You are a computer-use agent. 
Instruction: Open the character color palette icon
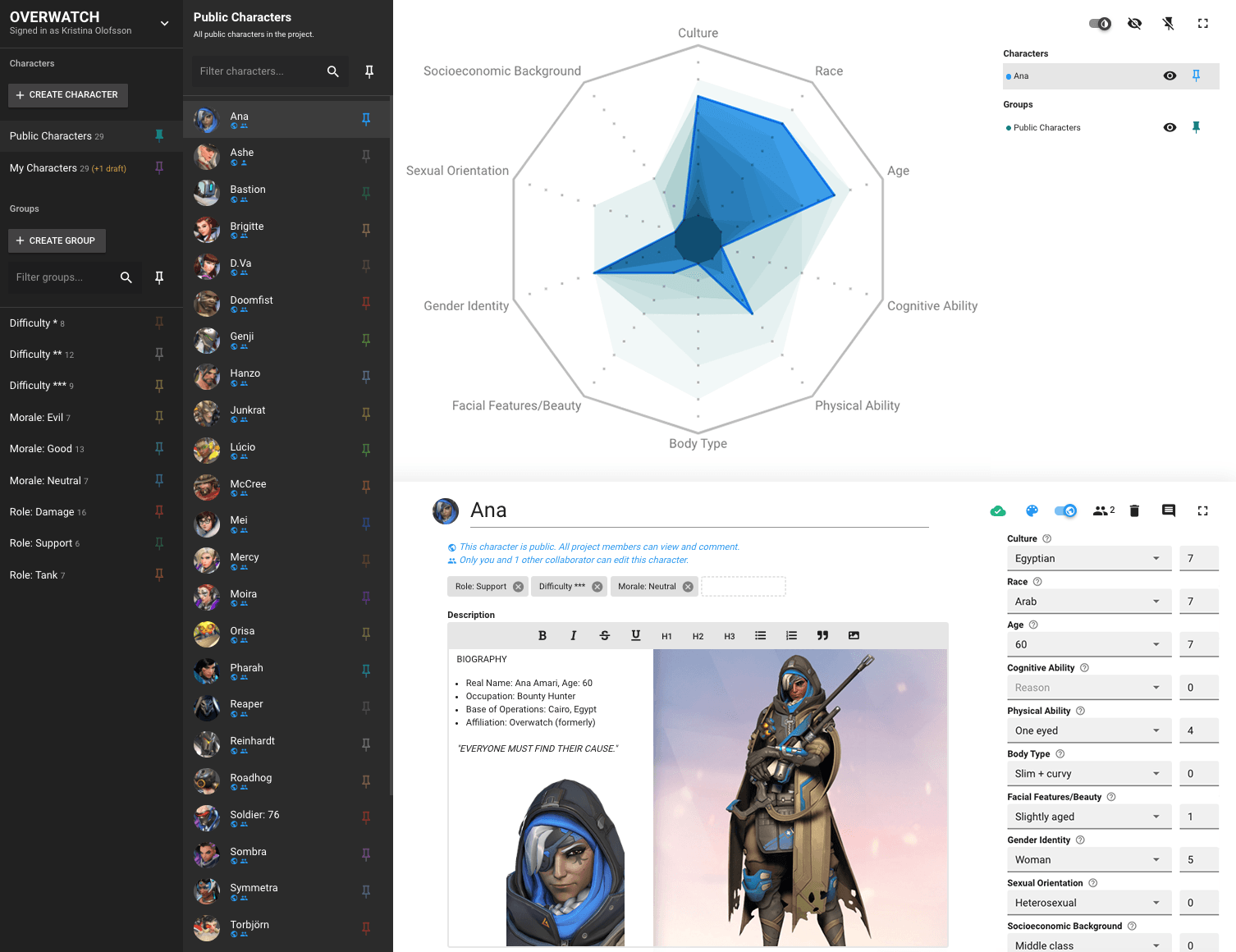[1032, 510]
